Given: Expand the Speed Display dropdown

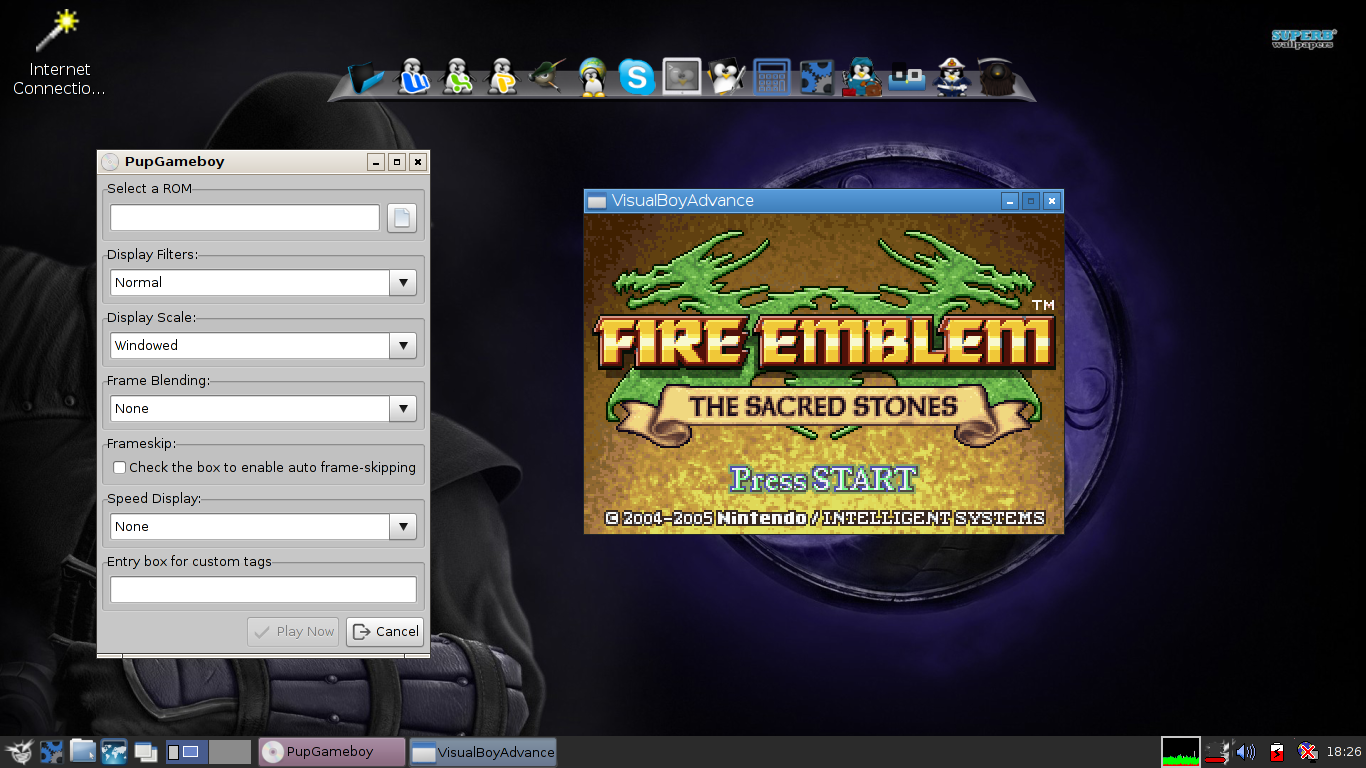Looking at the screenshot, I should point(402,526).
